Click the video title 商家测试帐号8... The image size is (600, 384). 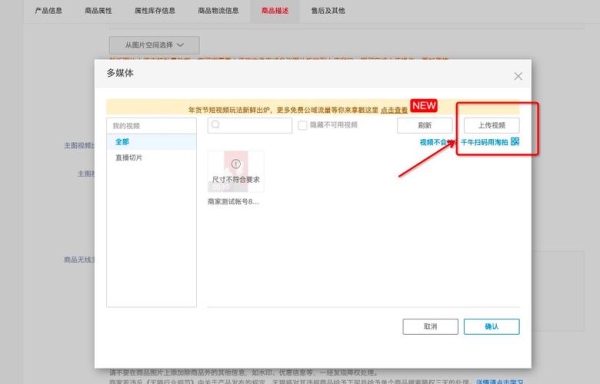coord(233,202)
